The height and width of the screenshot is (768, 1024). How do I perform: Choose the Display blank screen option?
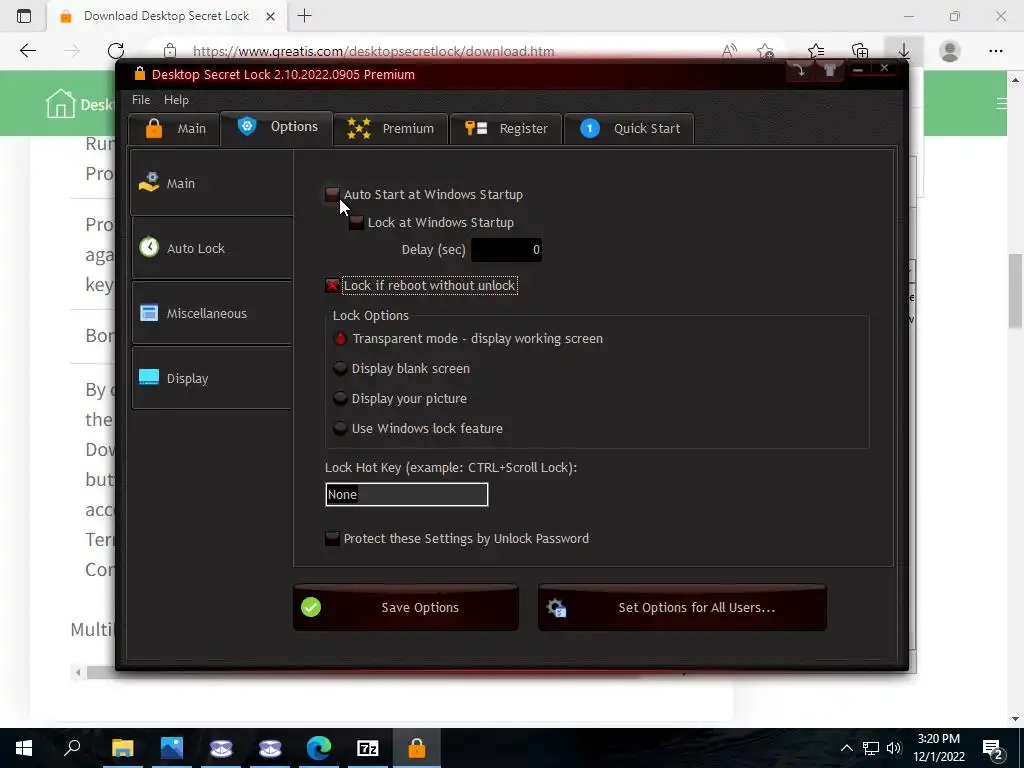click(x=340, y=368)
